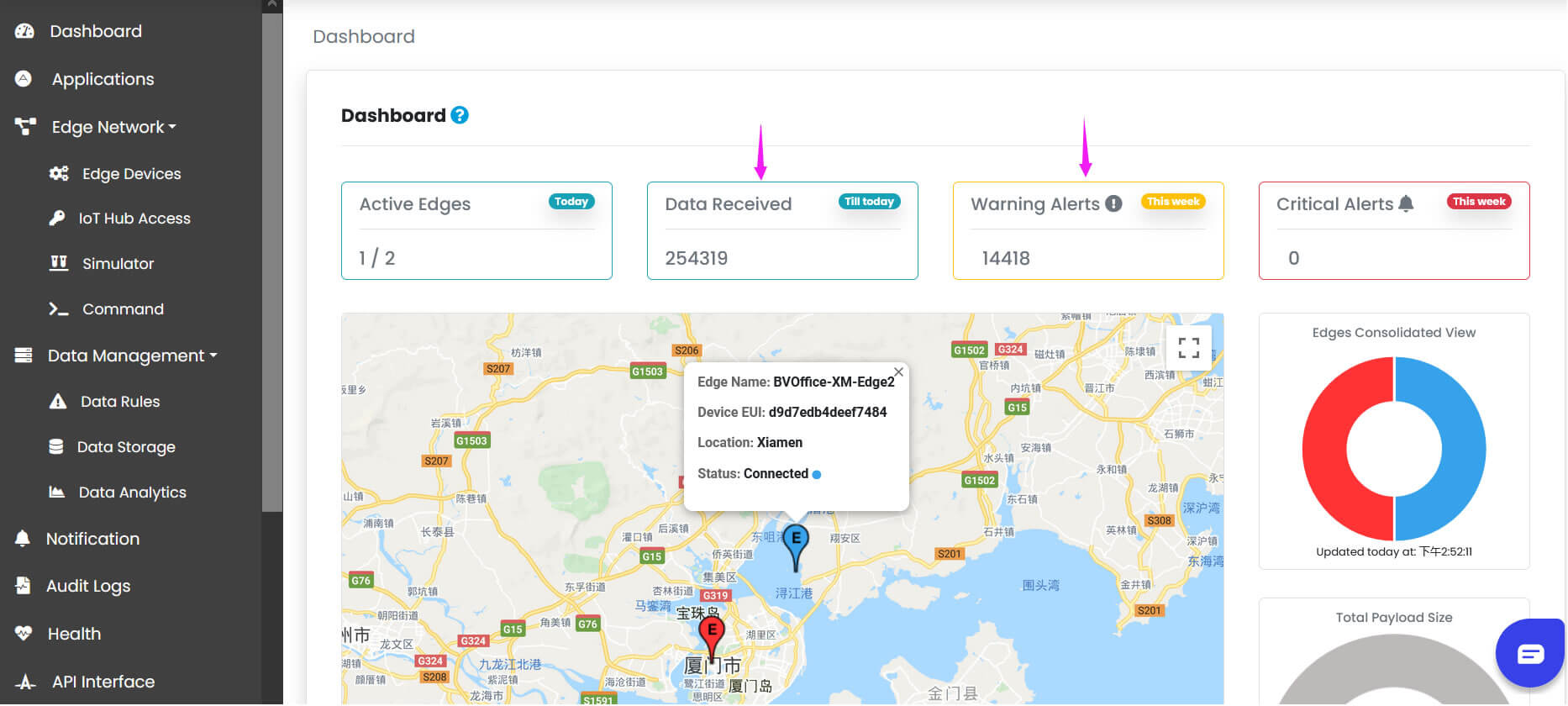Click This week badge on Warning Alerts
This screenshot has height=706, width=1568.
click(x=1173, y=202)
